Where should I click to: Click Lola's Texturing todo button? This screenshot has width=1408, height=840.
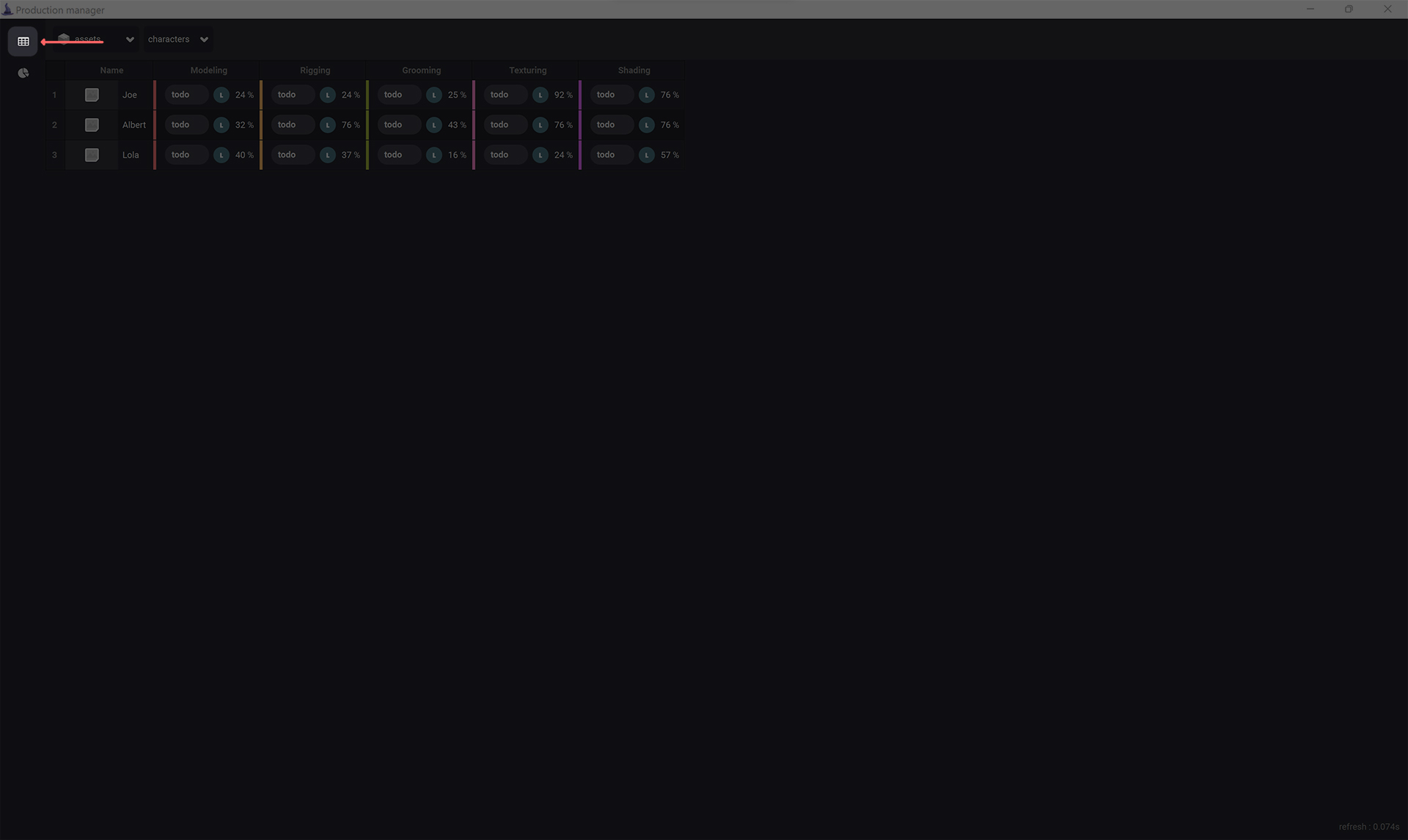point(505,155)
